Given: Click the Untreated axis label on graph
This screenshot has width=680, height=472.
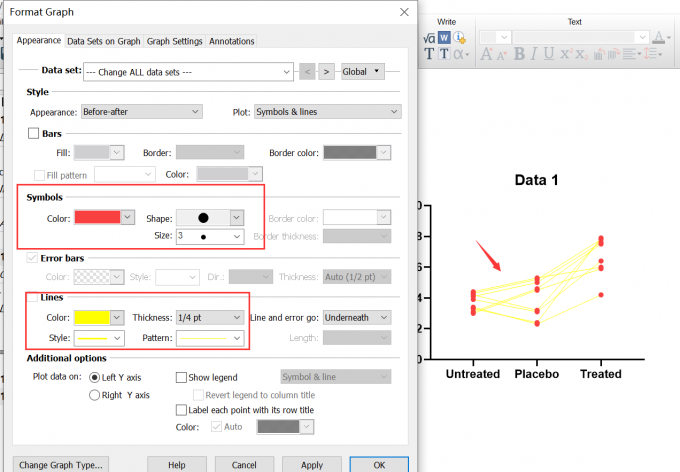Looking at the screenshot, I should 473,374.
